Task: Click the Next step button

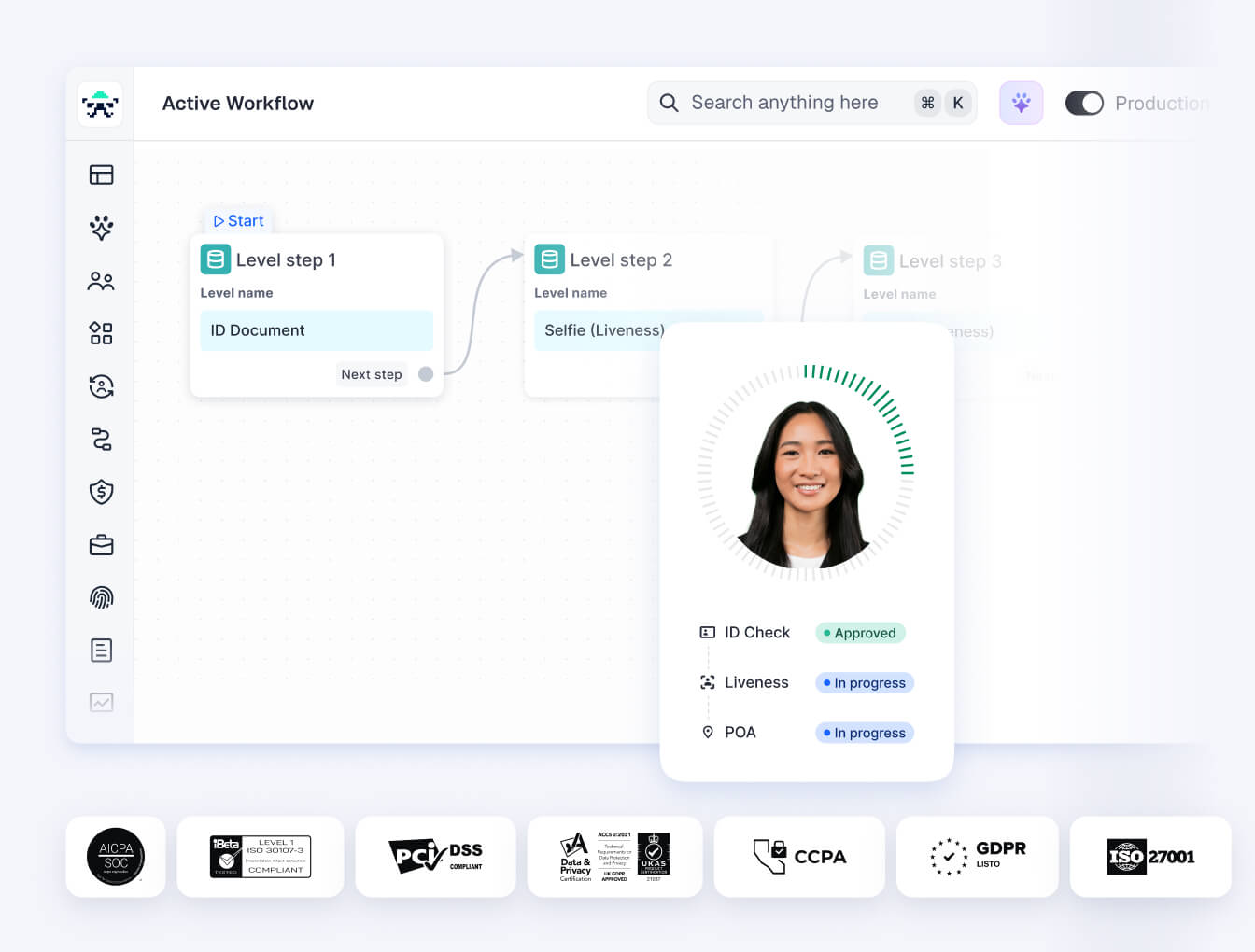Action: point(372,374)
